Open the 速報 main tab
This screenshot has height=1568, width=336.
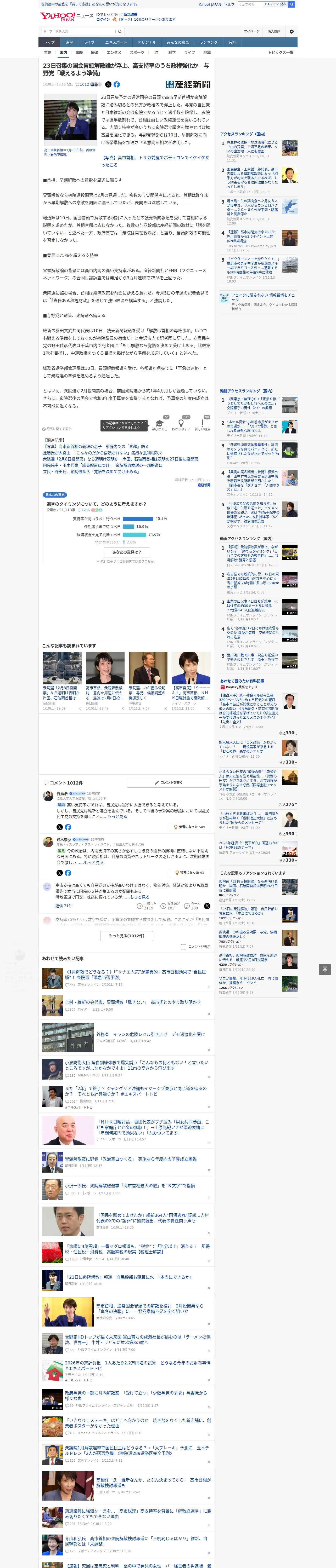pyautogui.click(x=69, y=43)
